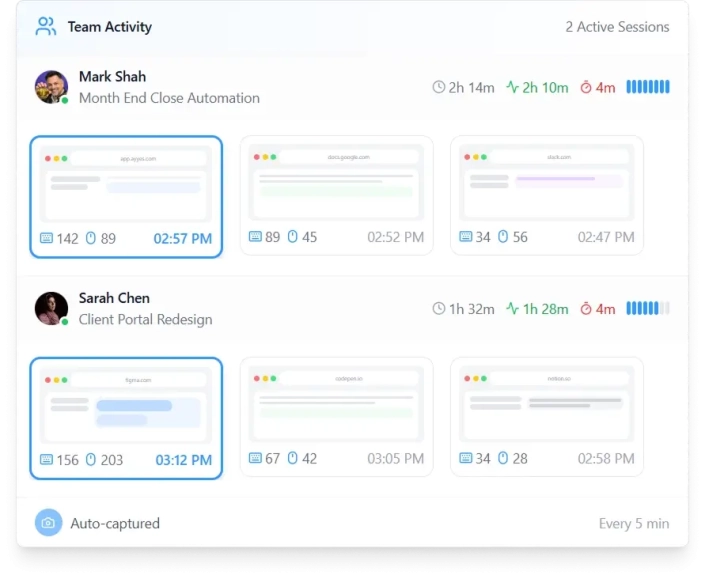Click the 02:57 PM timestamp

183,238
